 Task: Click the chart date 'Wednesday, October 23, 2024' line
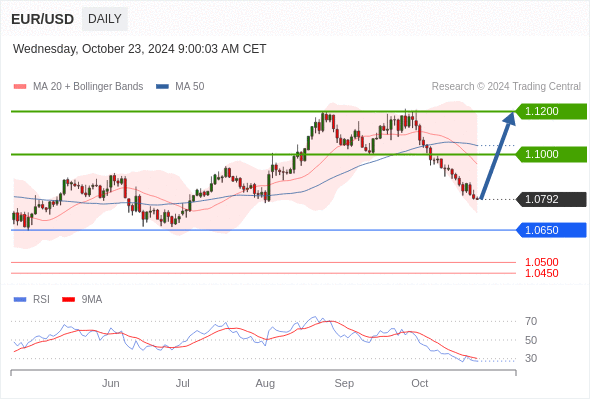tap(140, 49)
